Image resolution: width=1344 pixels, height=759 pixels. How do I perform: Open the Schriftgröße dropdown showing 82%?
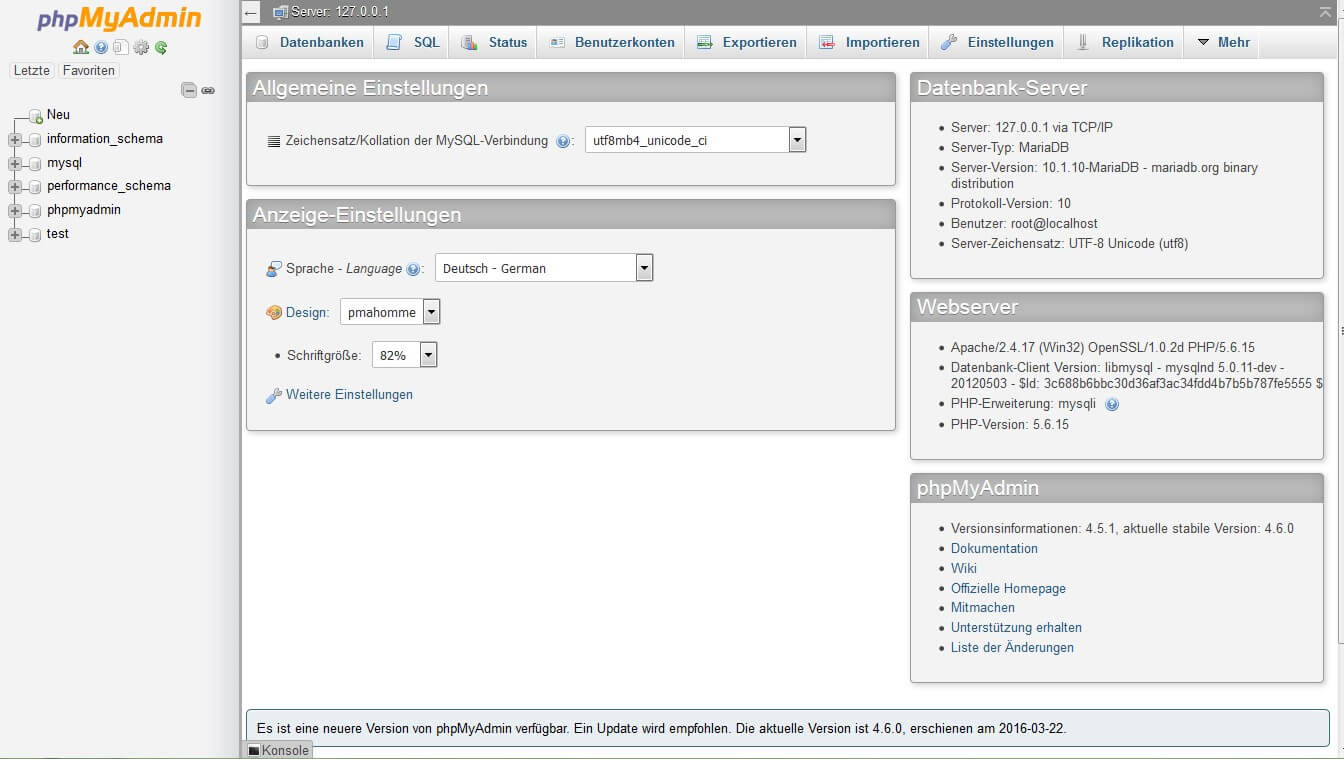tap(405, 355)
